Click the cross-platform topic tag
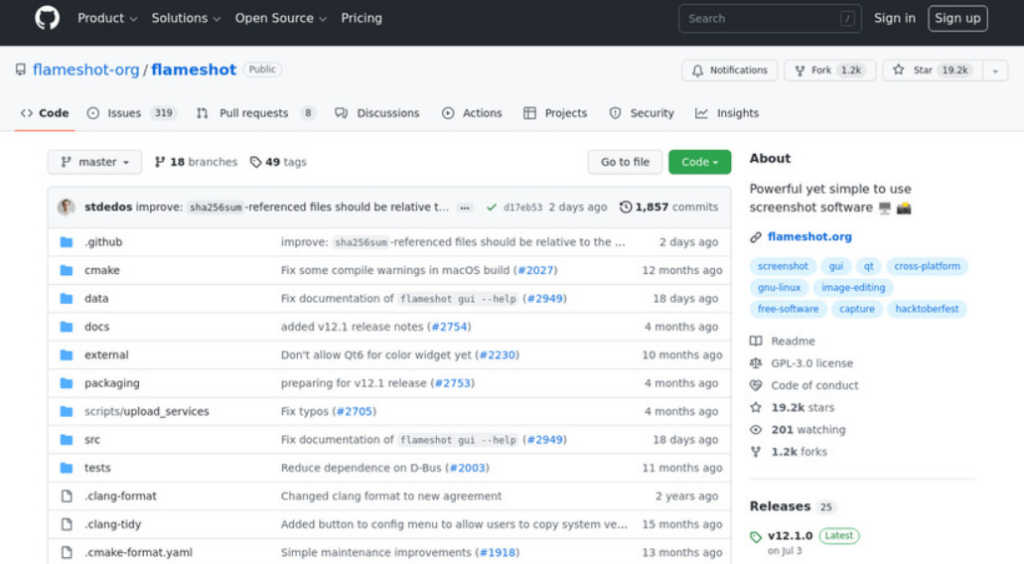Image resolution: width=1024 pixels, height=564 pixels. pos(927,266)
